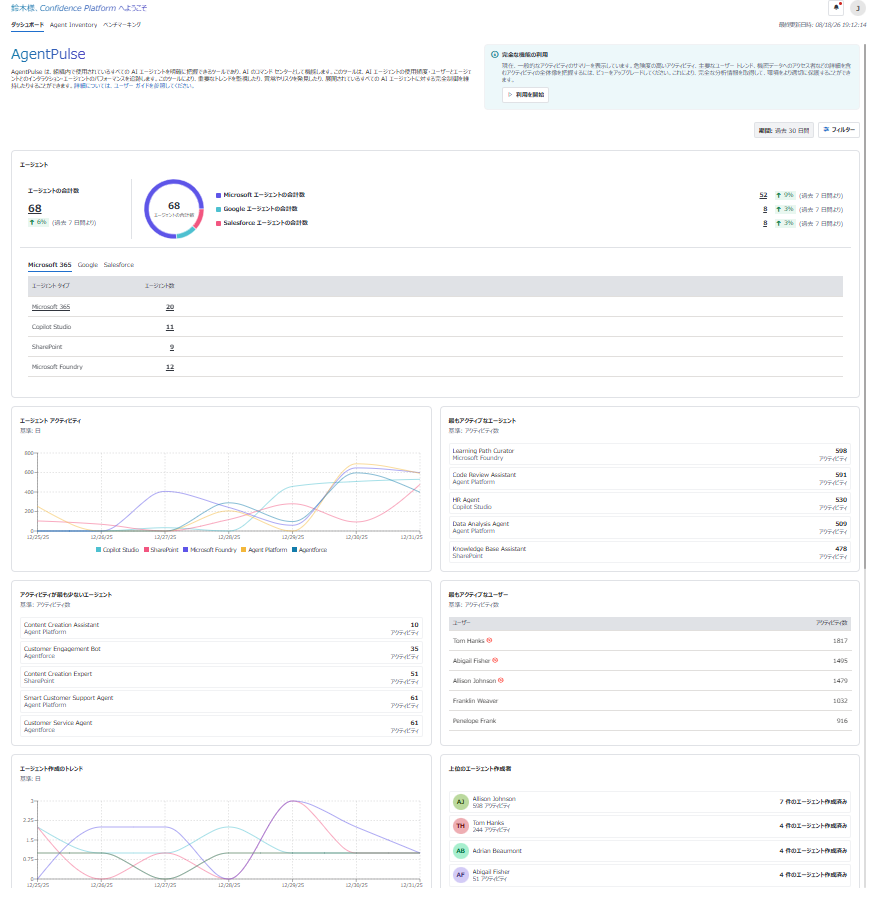Select Allison Johnson's AJ avatar
The height and width of the screenshot is (898, 870).
(460, 802)
